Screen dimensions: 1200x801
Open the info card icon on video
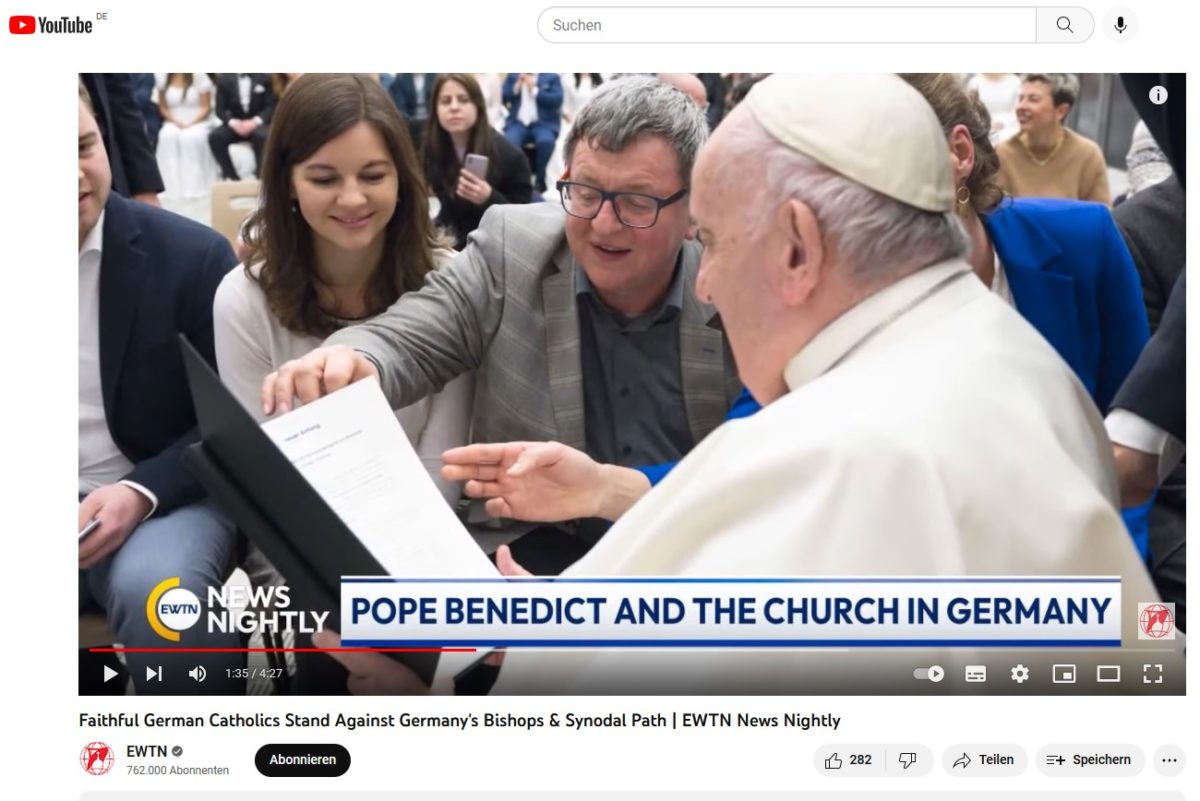[x=1158, y=95]
